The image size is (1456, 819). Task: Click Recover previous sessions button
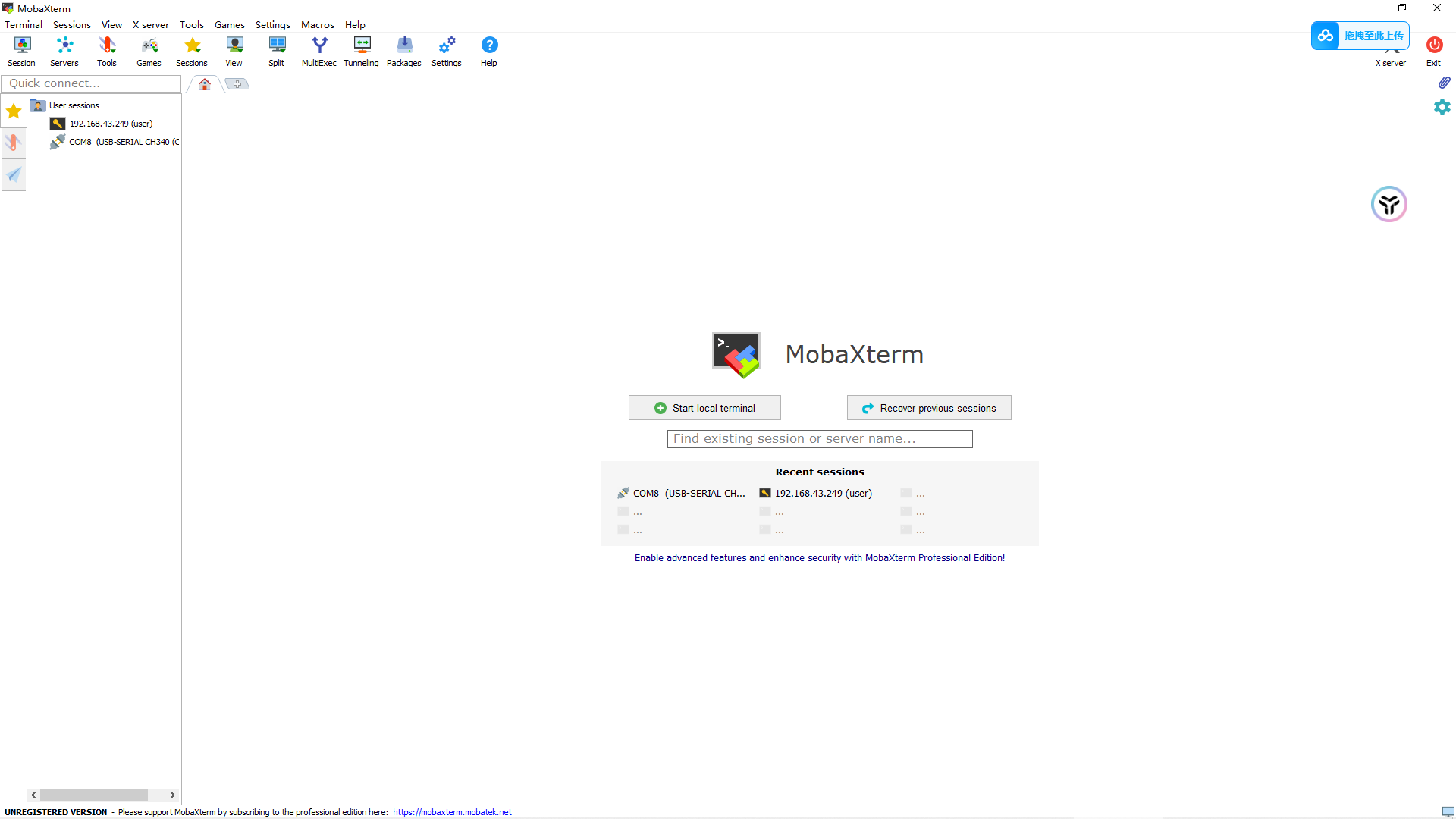coord(929,408)
